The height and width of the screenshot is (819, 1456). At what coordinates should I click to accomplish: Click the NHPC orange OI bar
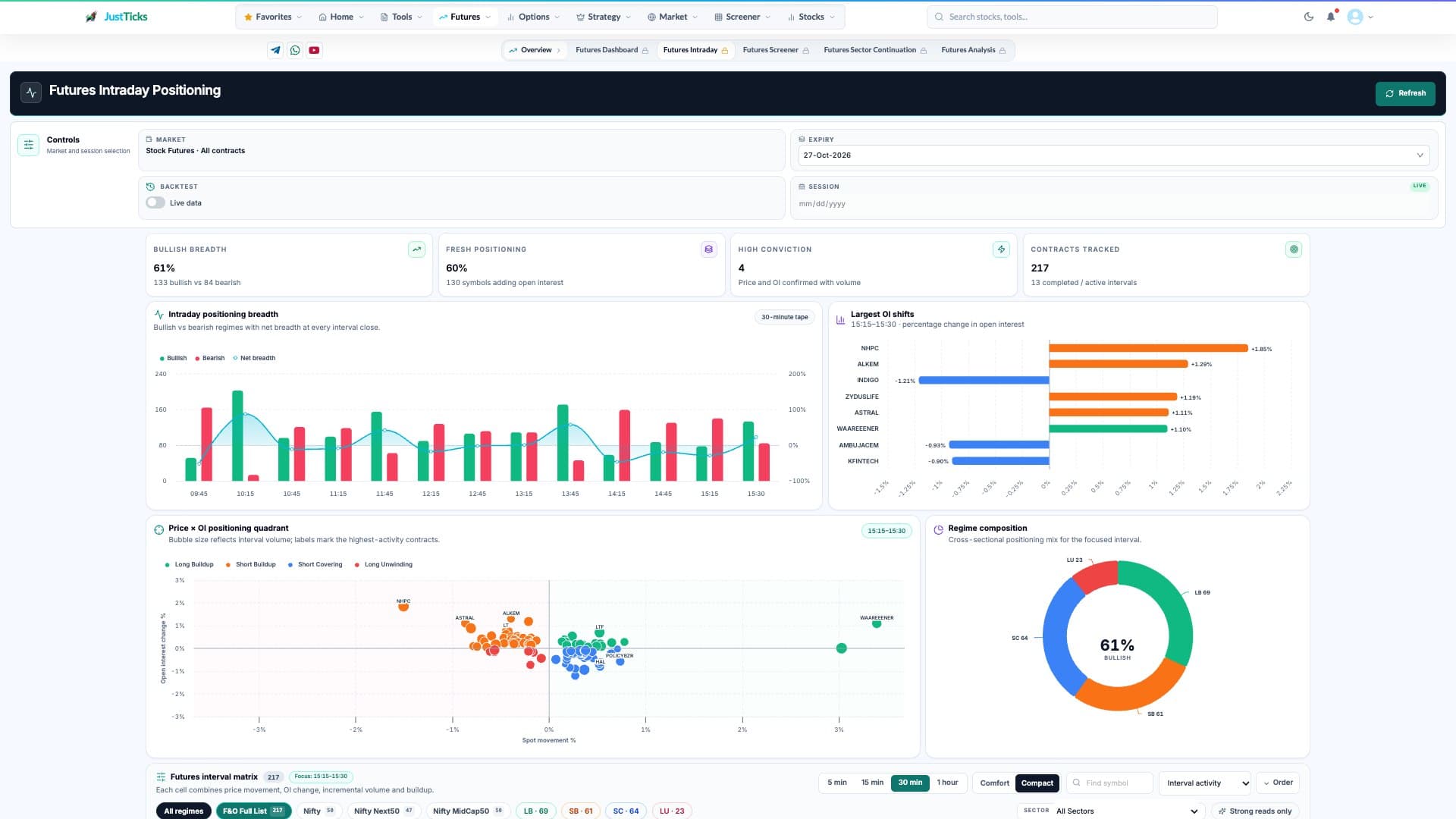(1148, 348)
